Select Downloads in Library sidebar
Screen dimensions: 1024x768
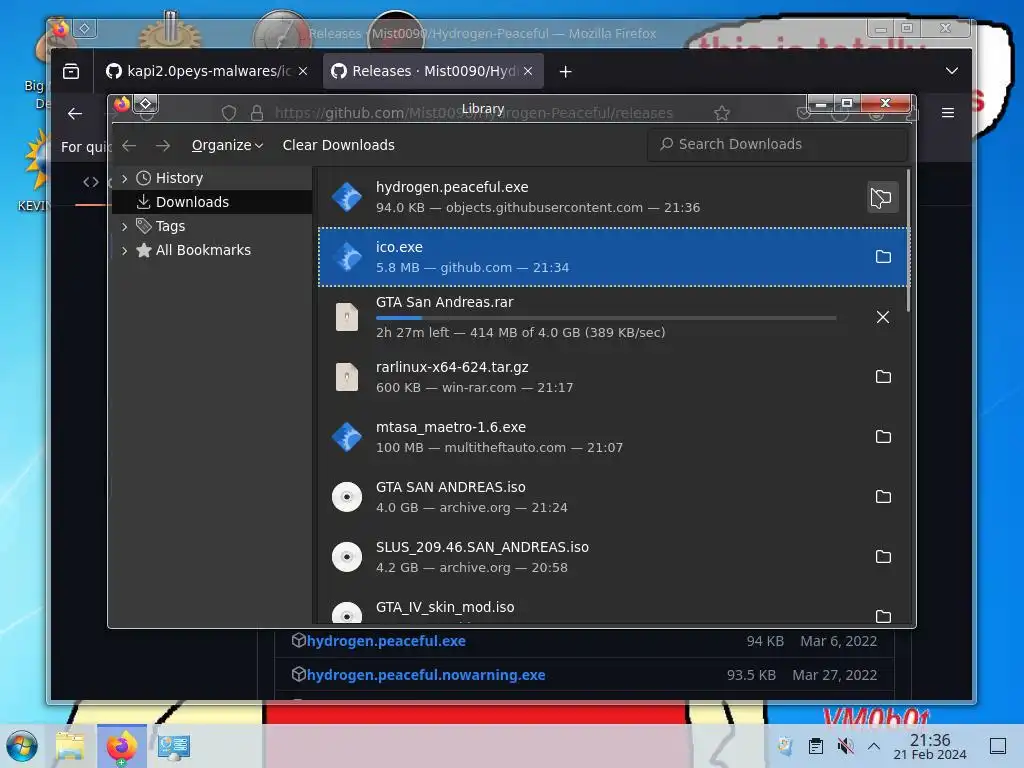(x=212, y=202)
